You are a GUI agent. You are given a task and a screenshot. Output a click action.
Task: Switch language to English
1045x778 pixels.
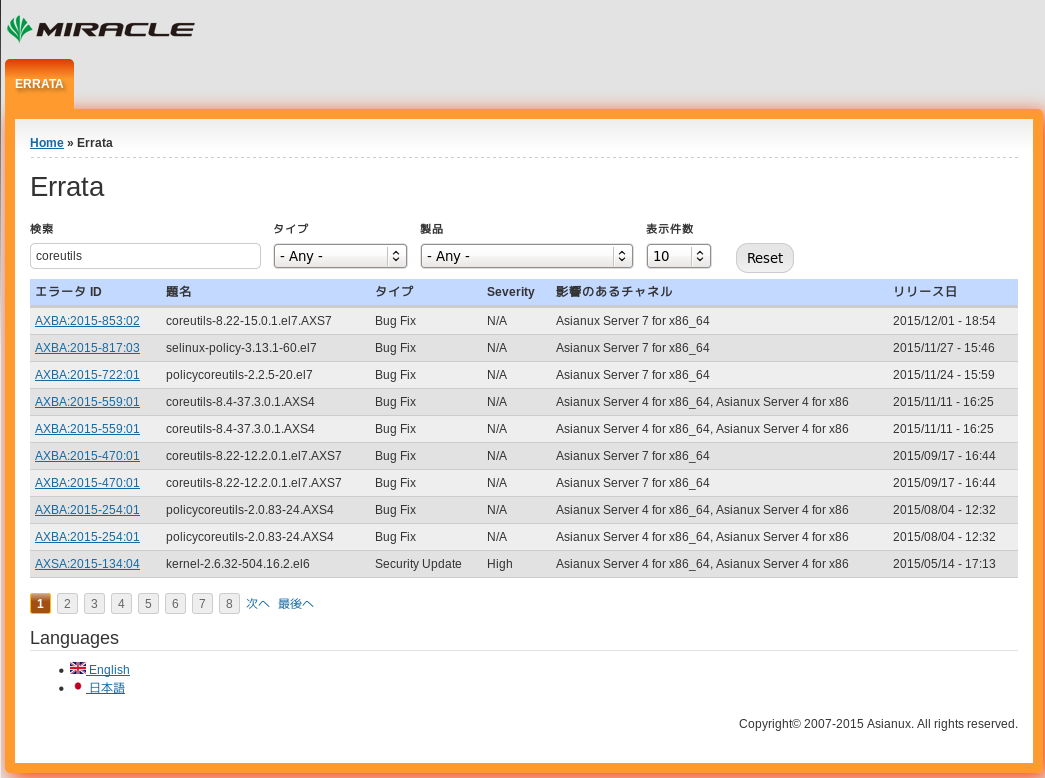109,670
